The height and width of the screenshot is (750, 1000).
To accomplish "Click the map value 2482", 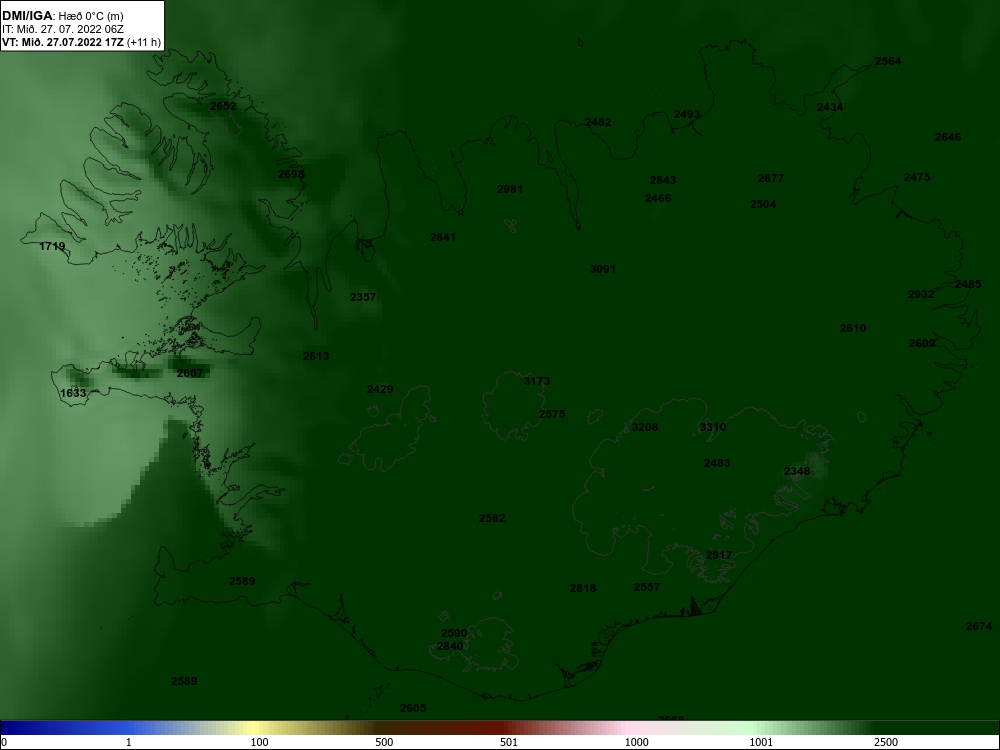I will click(598, 122).
